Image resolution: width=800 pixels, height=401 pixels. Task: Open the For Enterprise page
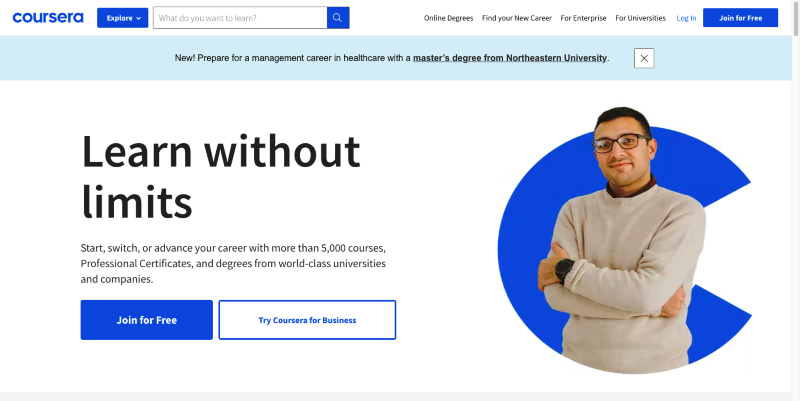pyautogui.click(x=583, y=18)
